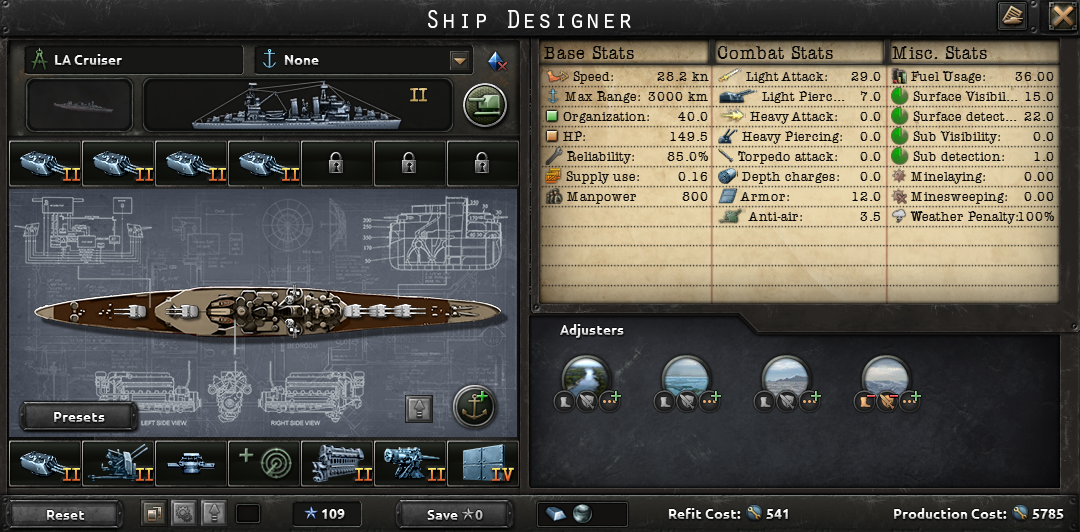Select the fire control system module slot

(x=191, y=464)
